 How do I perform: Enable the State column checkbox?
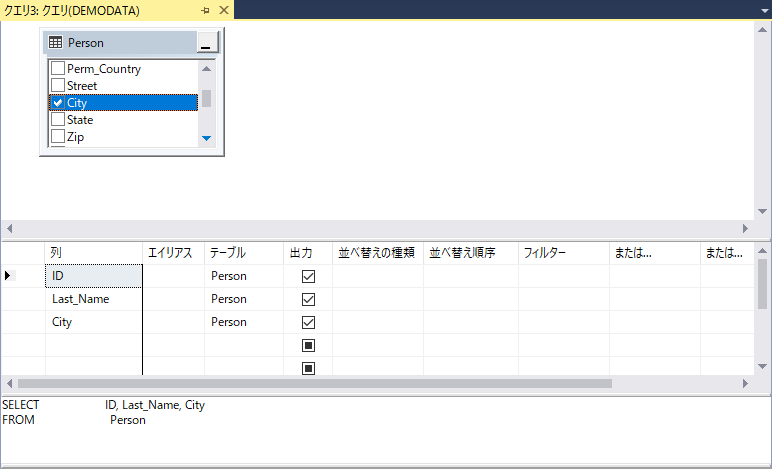[58, 120]
